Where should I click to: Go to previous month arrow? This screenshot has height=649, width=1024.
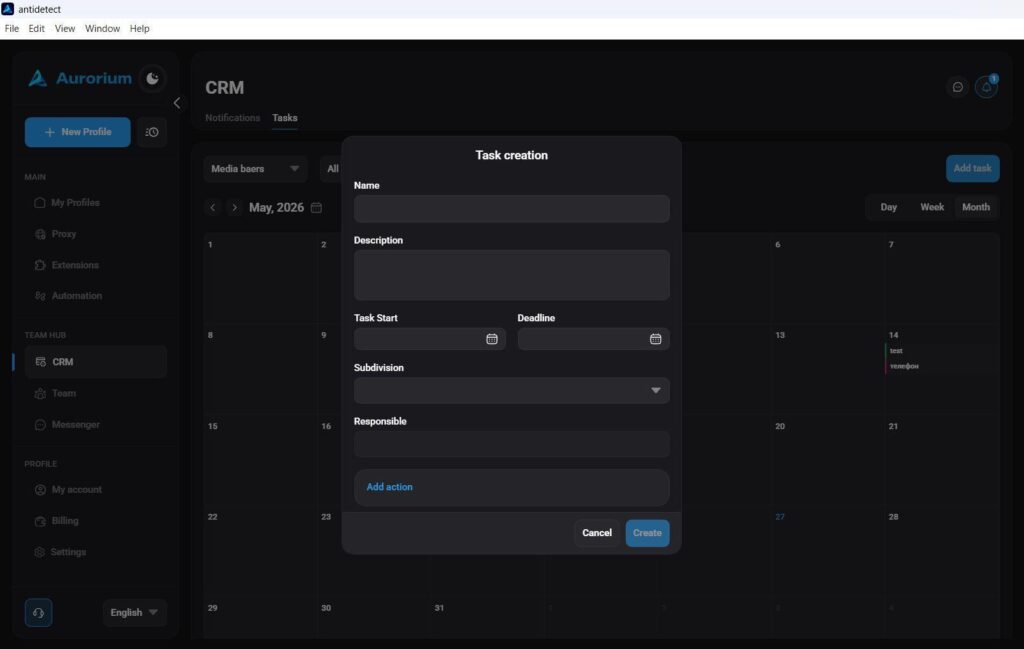(212, 208)
